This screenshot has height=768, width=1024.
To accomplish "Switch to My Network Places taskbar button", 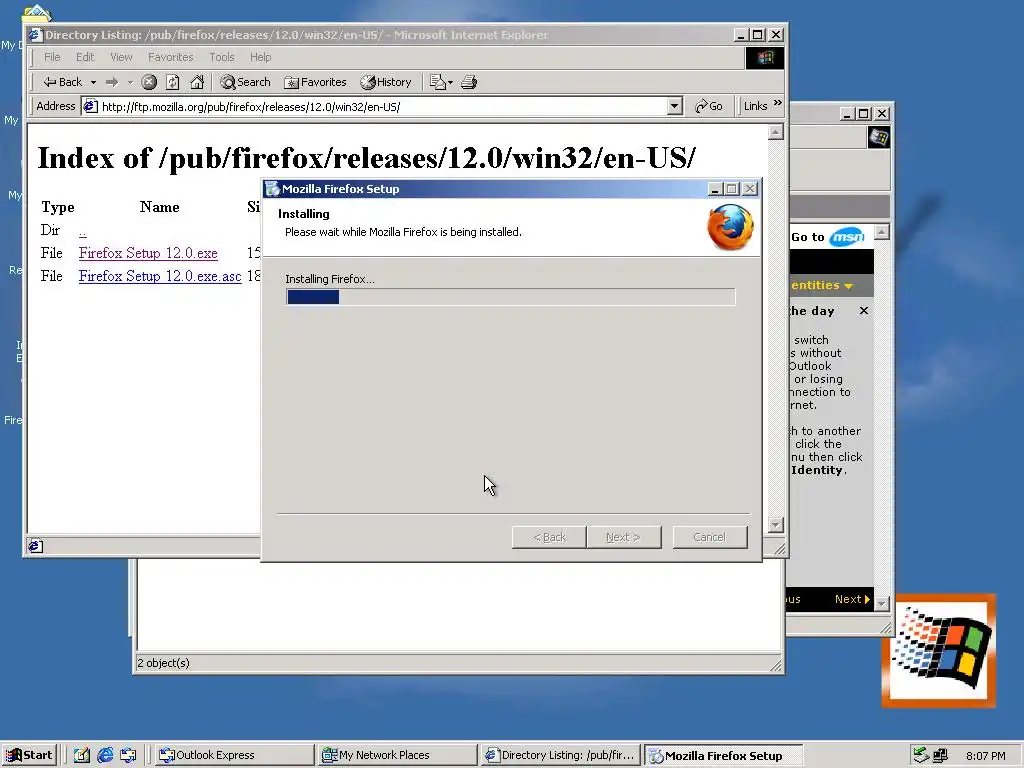I will tap(397, 755).
